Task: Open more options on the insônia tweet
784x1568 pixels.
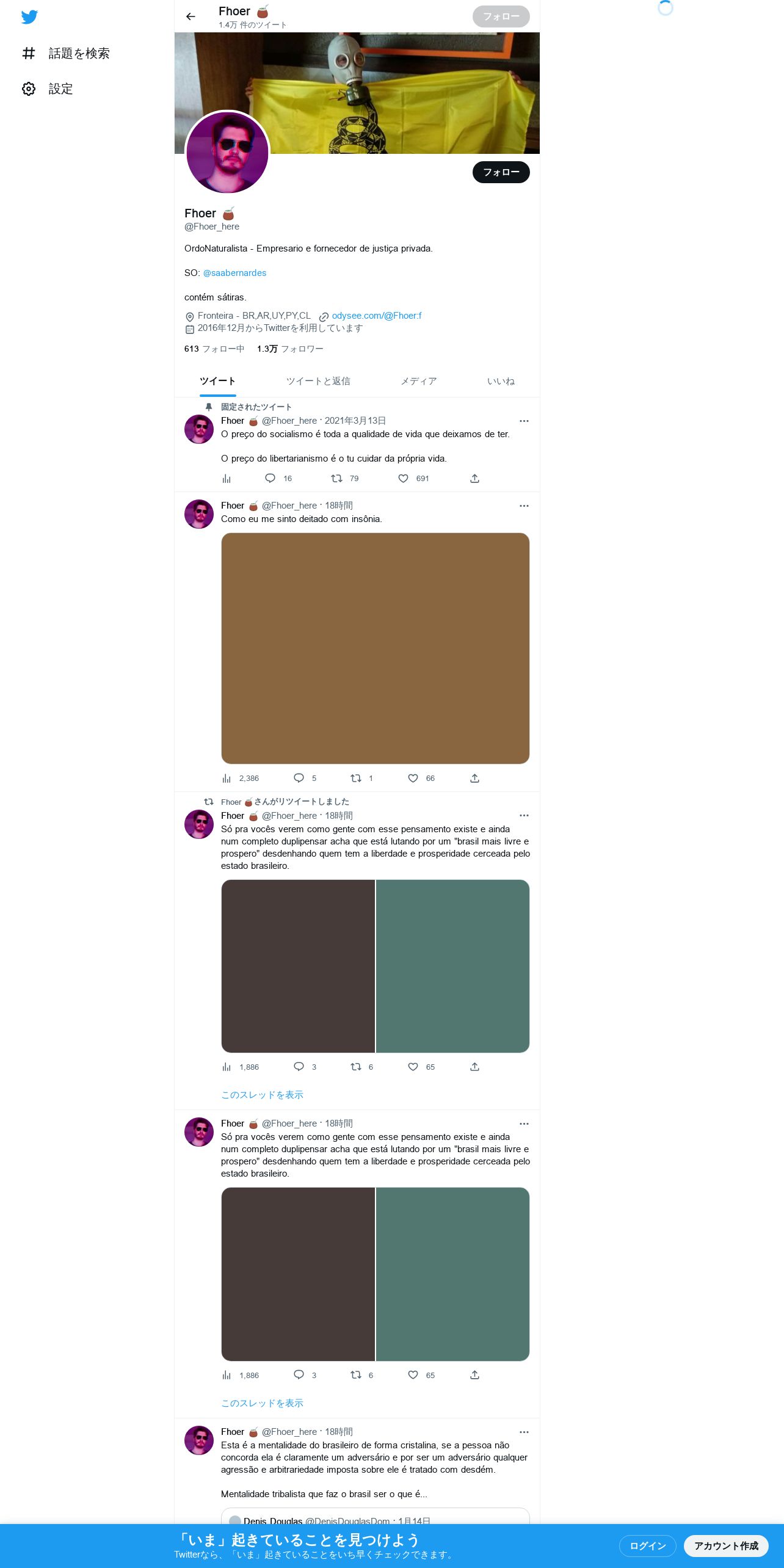Action: click(524, 506)
